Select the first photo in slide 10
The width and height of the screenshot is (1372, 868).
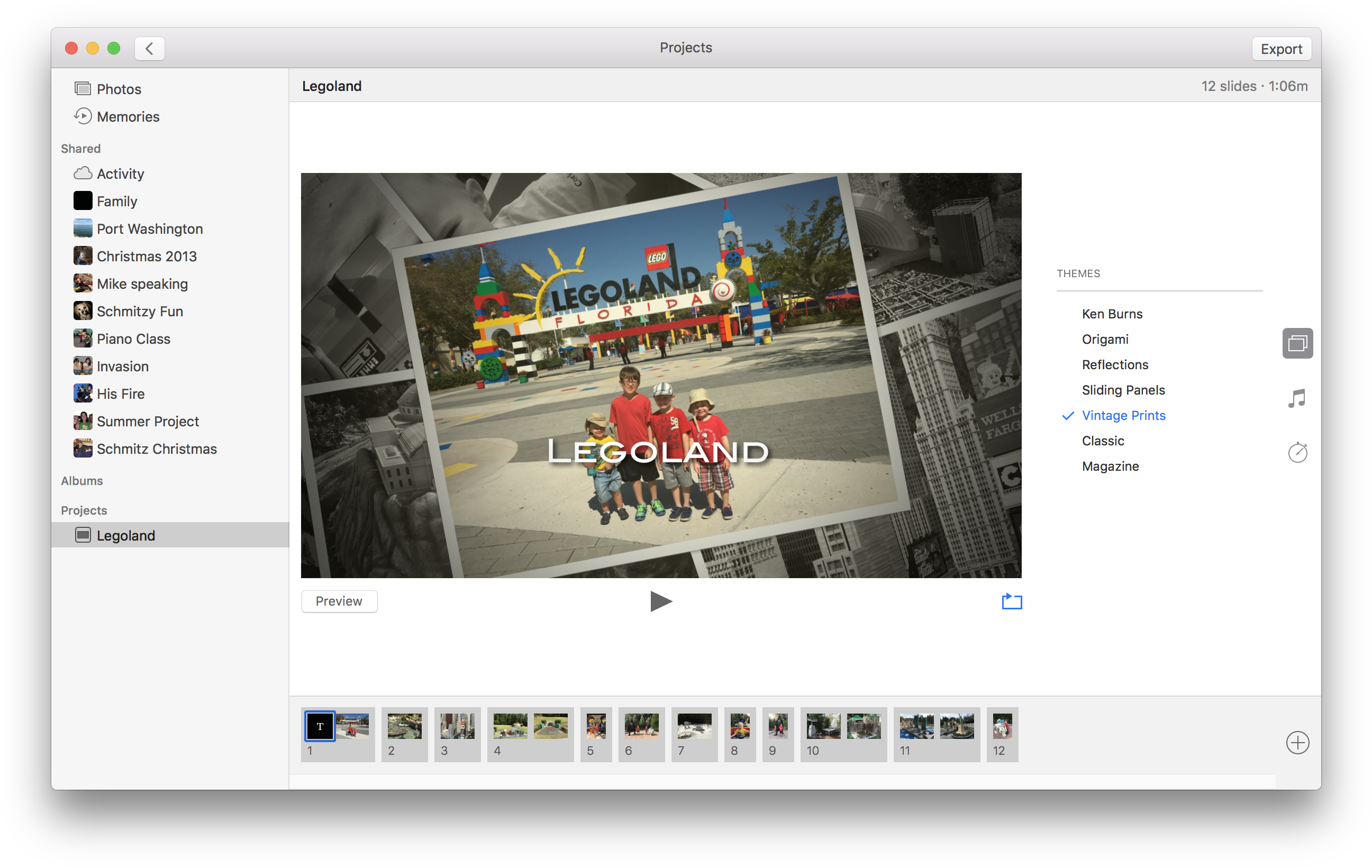[x=823, y=726]
